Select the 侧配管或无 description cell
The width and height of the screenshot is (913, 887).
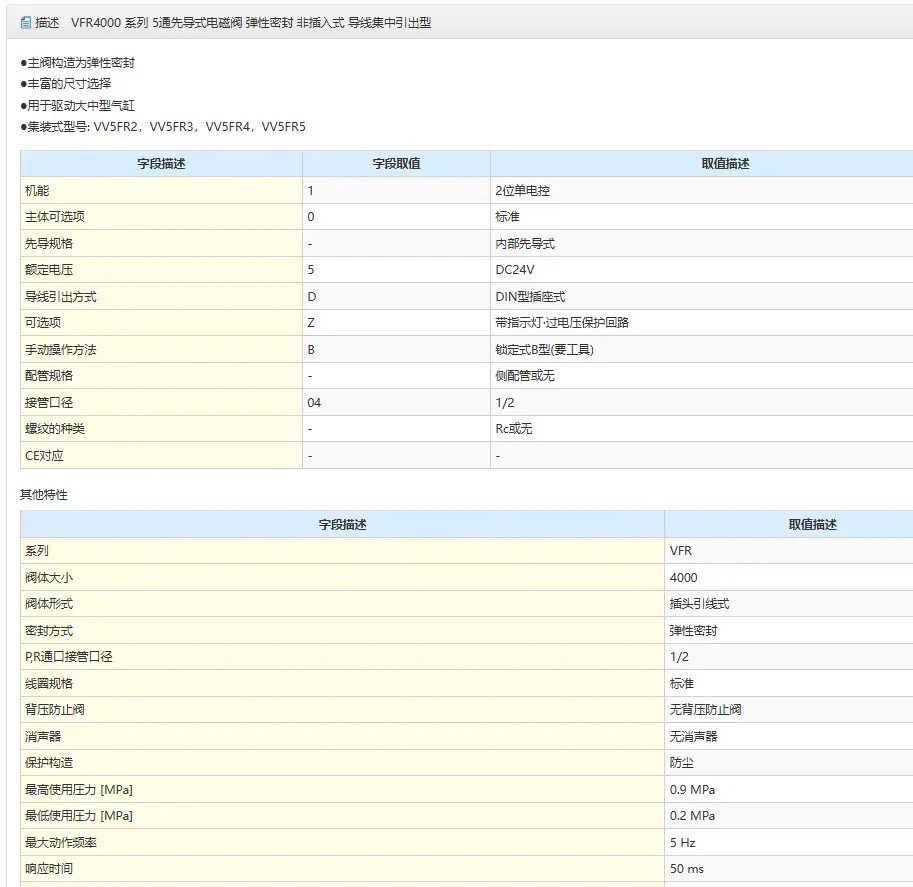click(702, 376)
